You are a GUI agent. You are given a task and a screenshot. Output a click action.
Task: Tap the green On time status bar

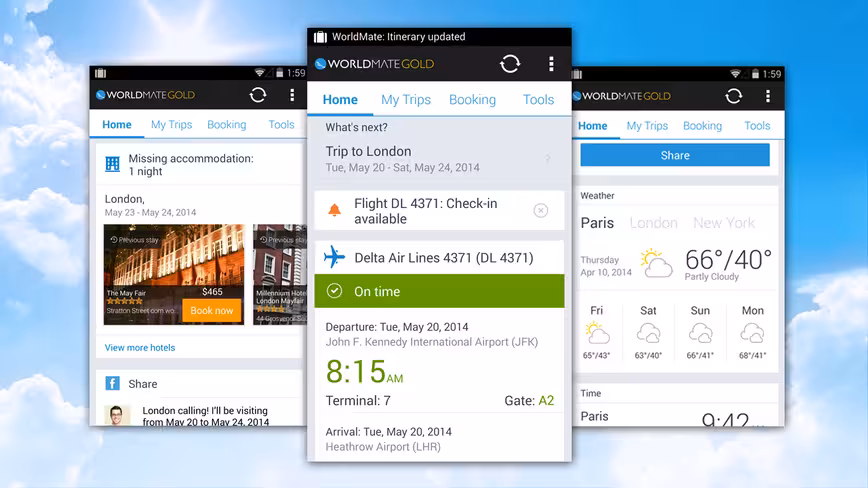point(440,291)
